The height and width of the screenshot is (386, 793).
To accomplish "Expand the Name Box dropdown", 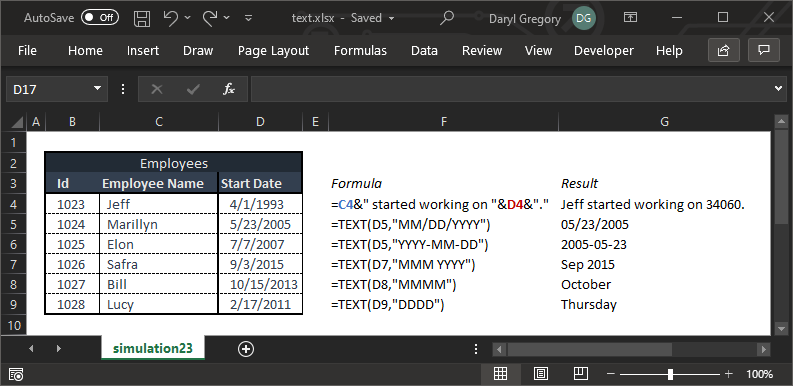I will point(98,90).
